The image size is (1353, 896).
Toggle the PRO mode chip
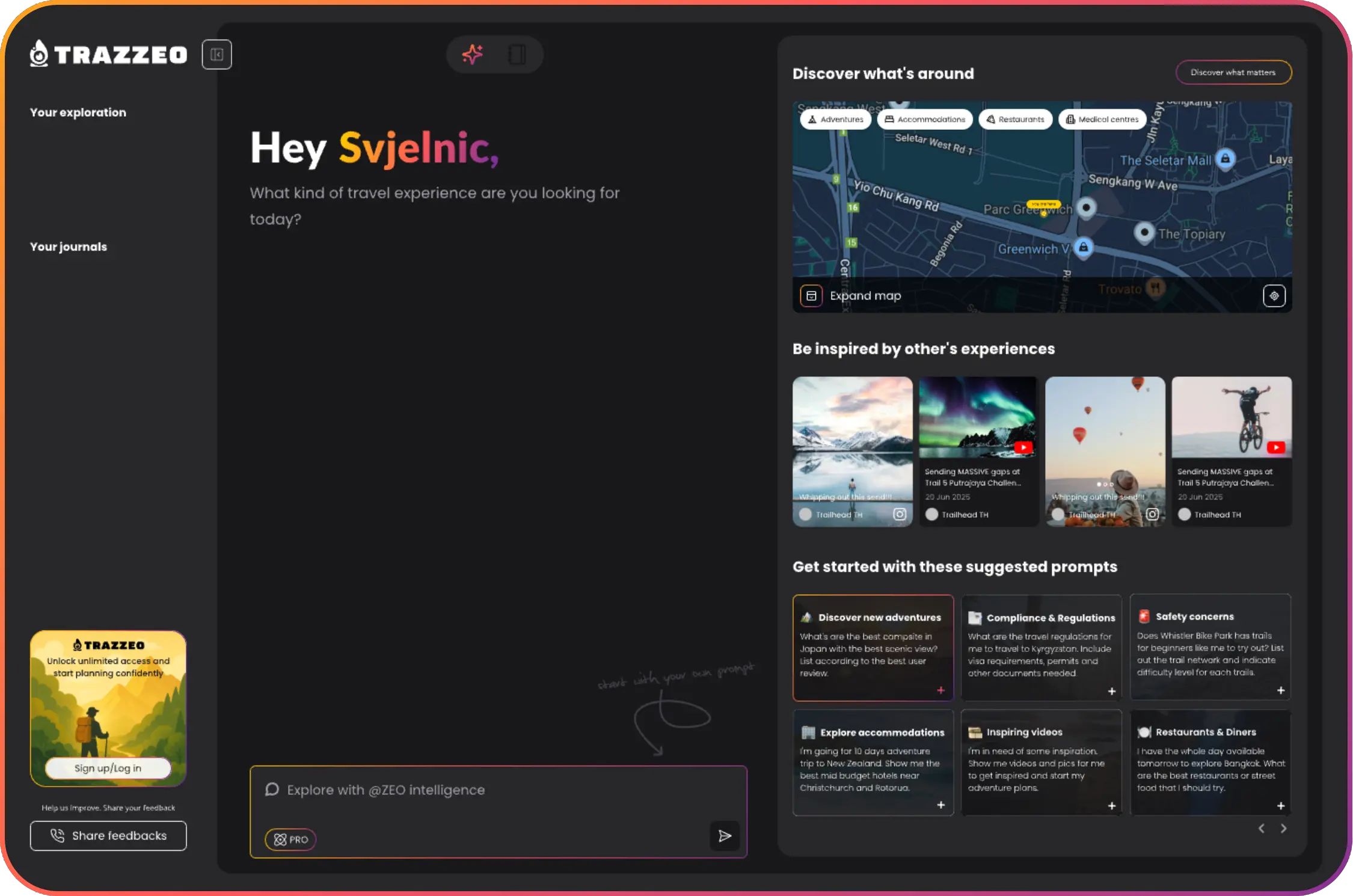click(x=291, y=839)
